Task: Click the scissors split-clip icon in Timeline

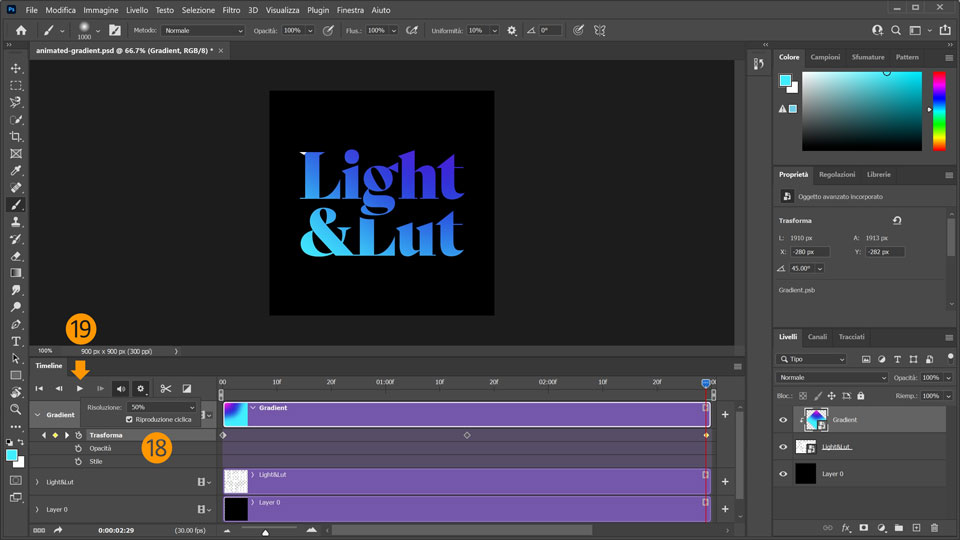Action: click(166, 388)
